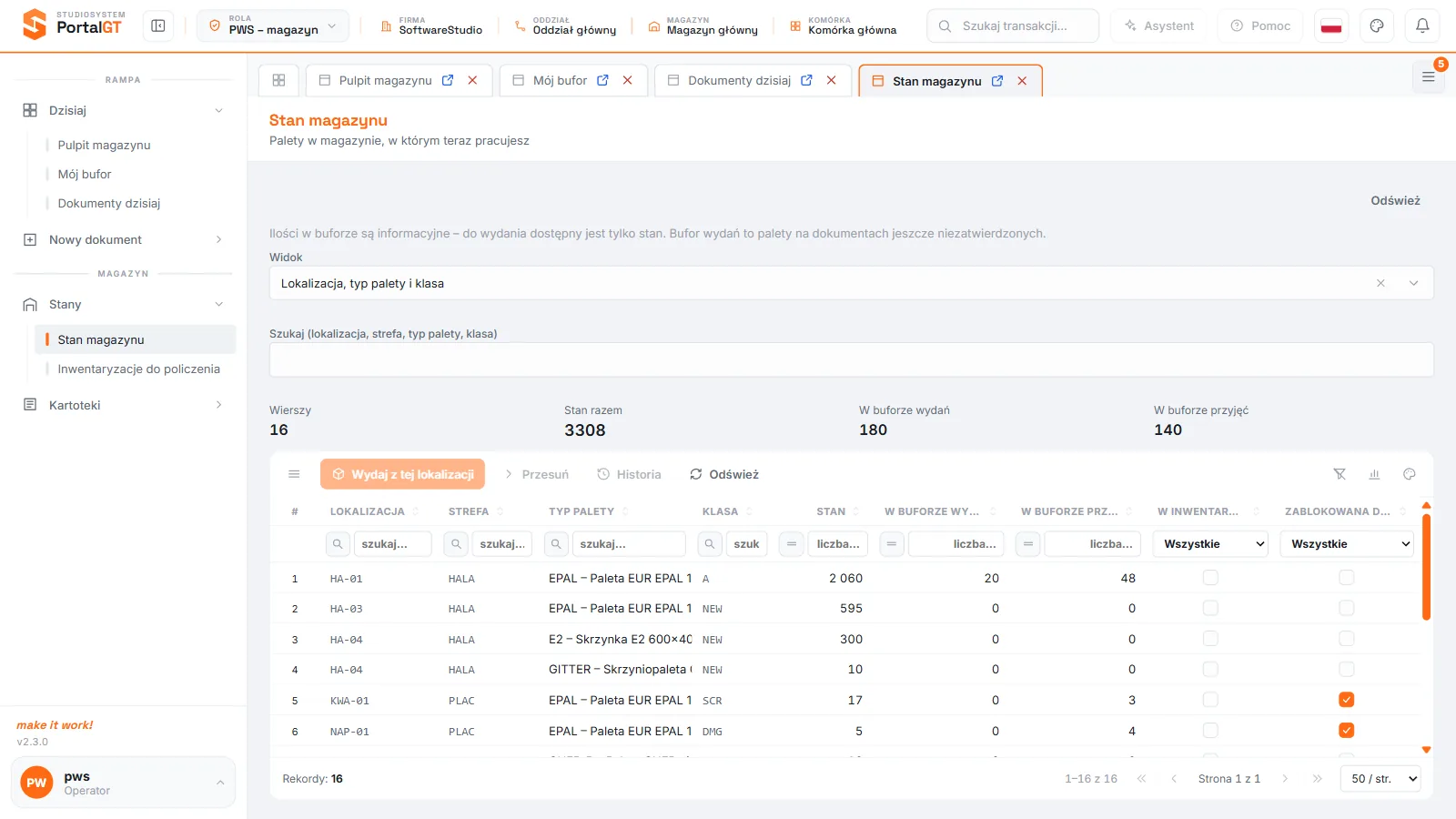Open the Pomoc button
This screenshot has height=819, width=1456.
[1260, 26]
